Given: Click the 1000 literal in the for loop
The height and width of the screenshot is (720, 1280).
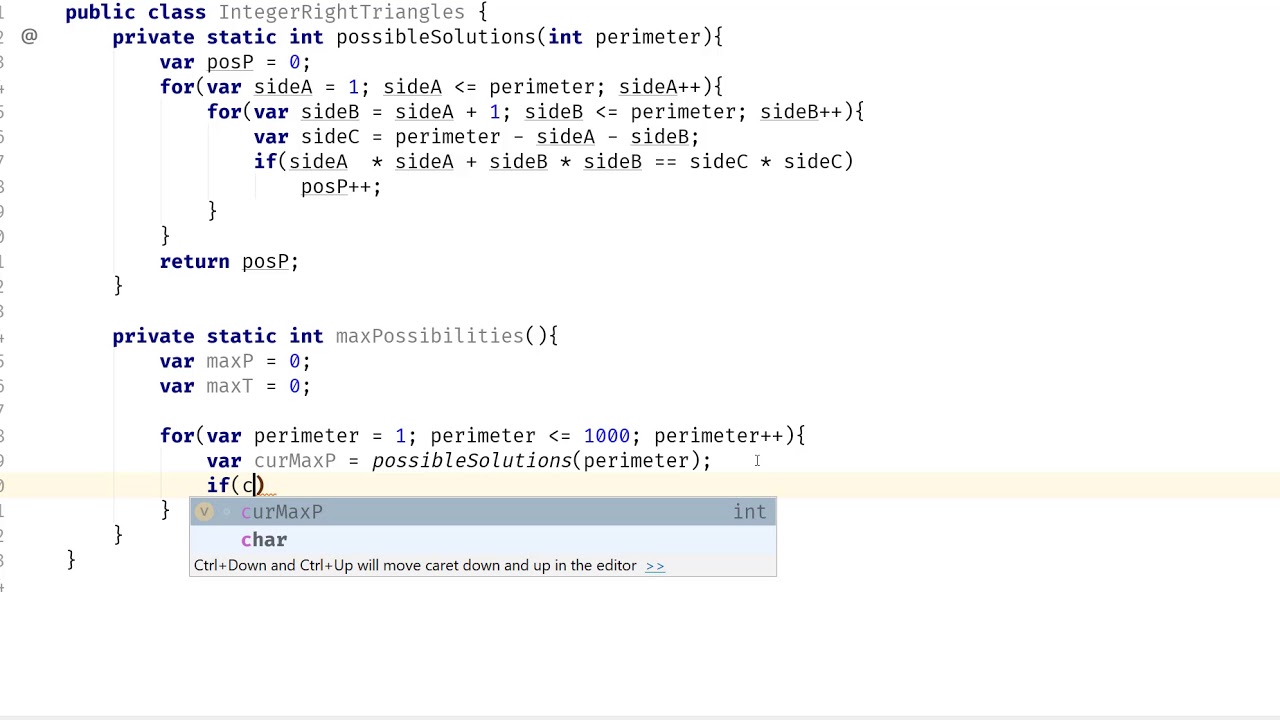Looking at the screenshot, I should 607,436.
